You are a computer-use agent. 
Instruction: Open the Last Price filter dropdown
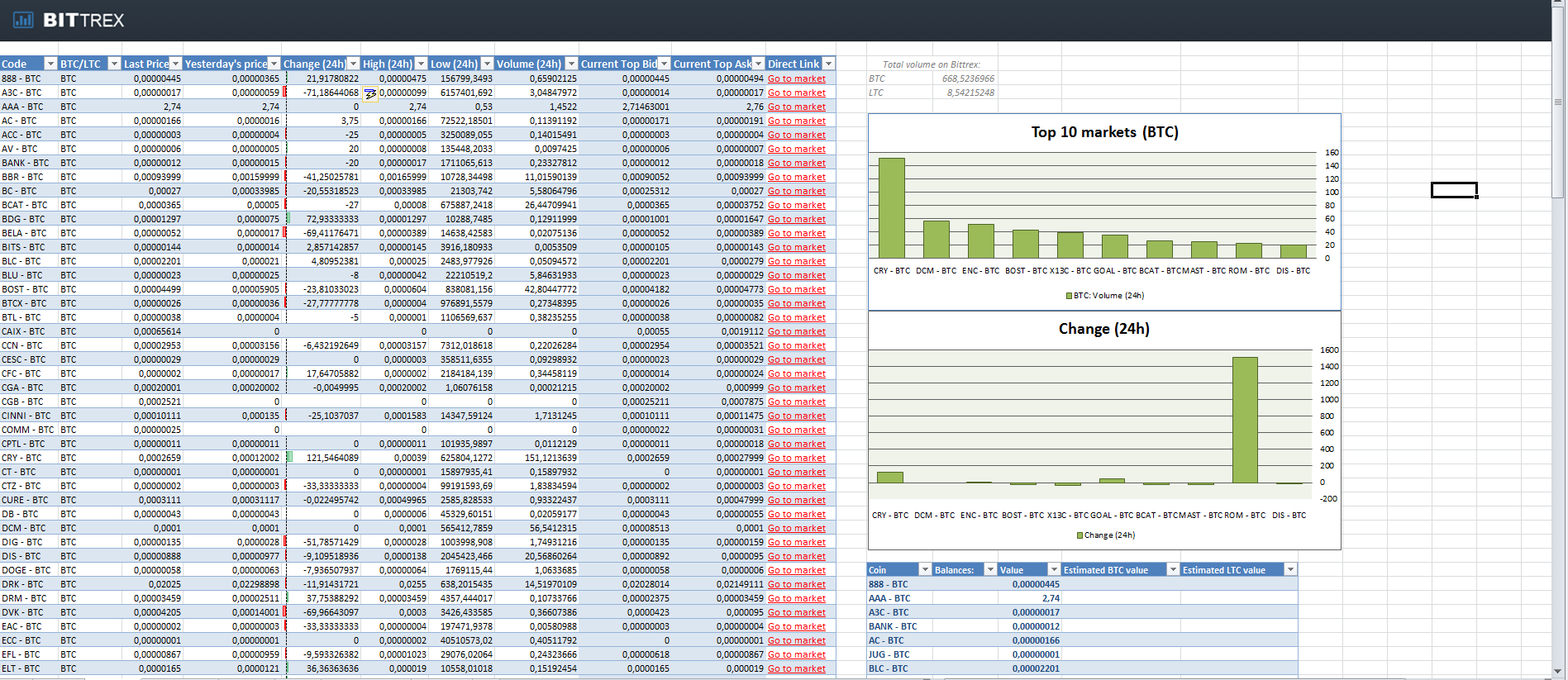coord(175,64)
